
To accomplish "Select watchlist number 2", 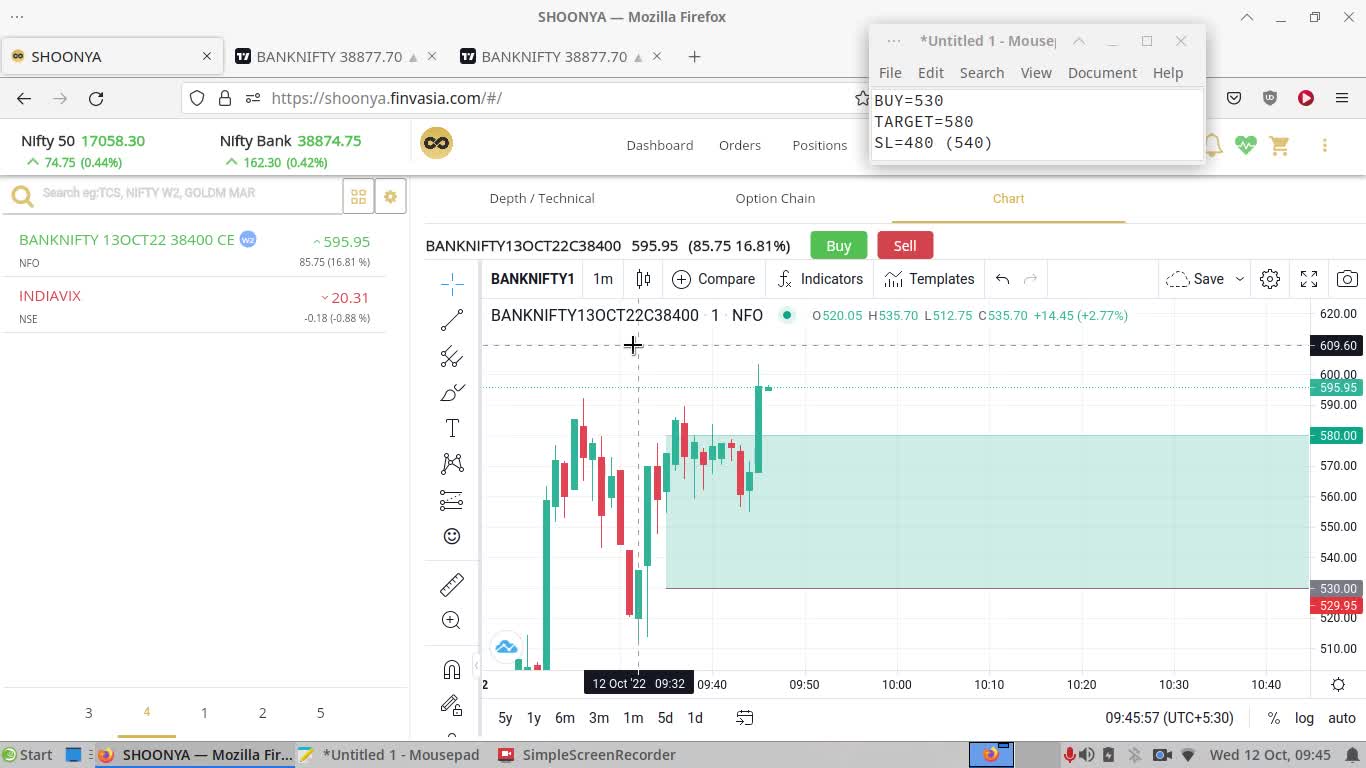I will 262,713.
